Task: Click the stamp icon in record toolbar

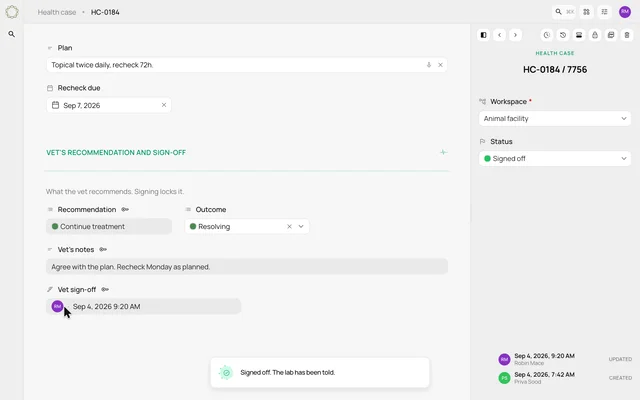Action: pos(579,35)
